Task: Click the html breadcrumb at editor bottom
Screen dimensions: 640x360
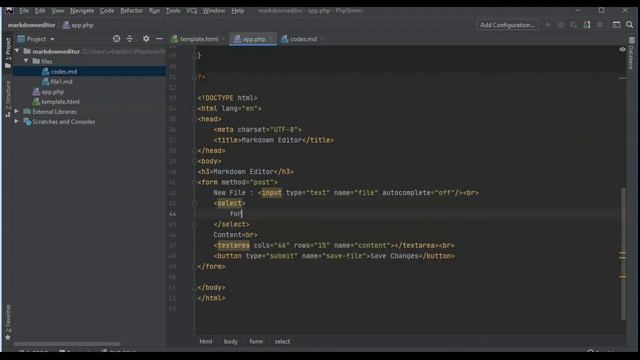Action: point(206,342)
